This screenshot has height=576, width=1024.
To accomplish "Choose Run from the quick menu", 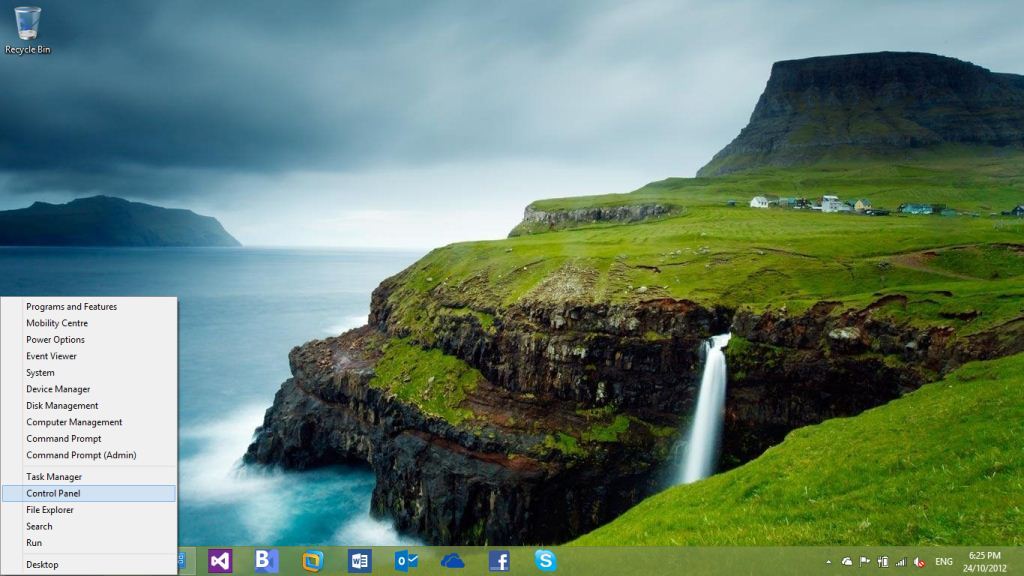I will [x=89, y=543].
